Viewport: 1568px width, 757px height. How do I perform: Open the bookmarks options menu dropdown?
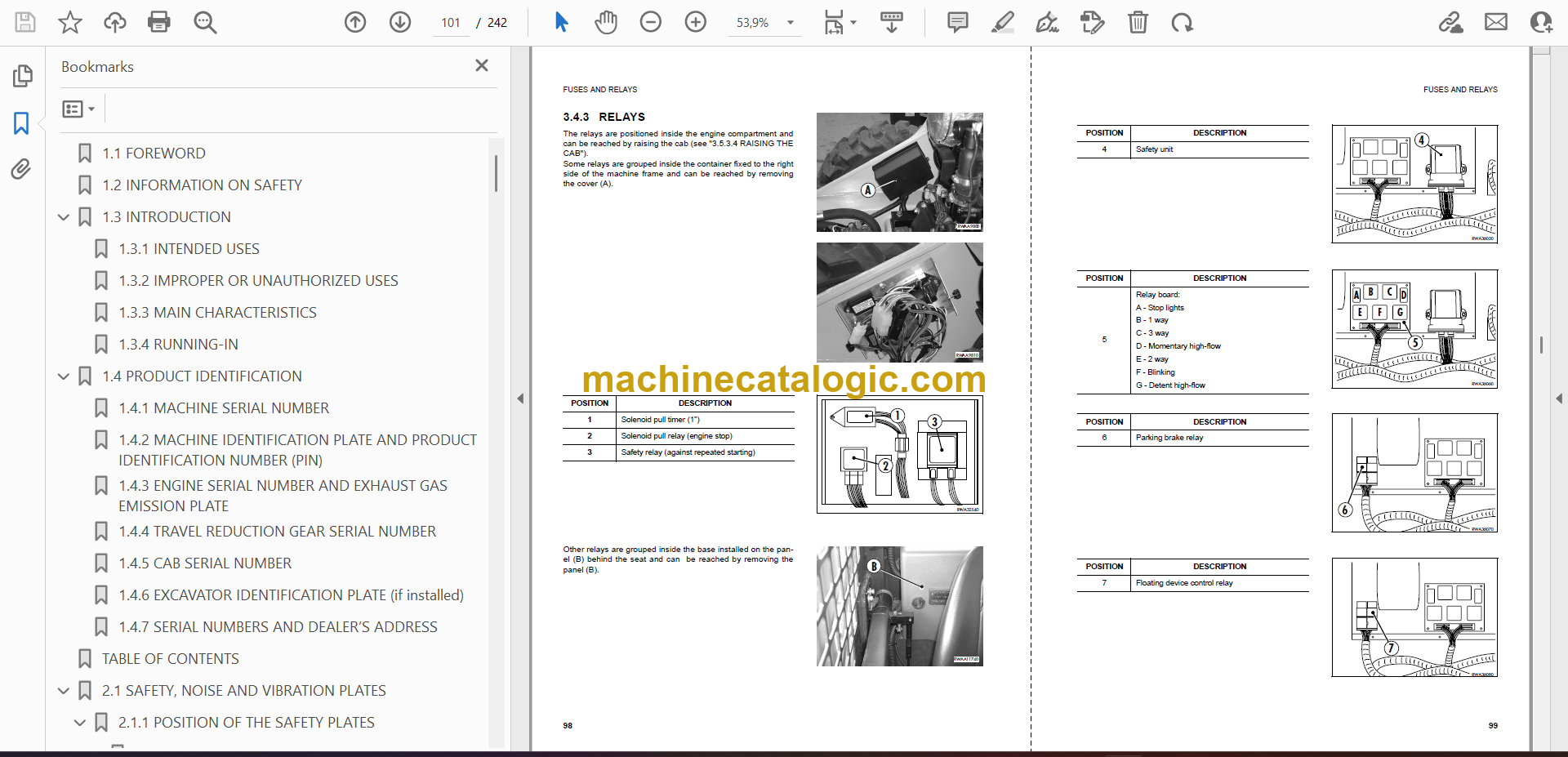[78, 109]
